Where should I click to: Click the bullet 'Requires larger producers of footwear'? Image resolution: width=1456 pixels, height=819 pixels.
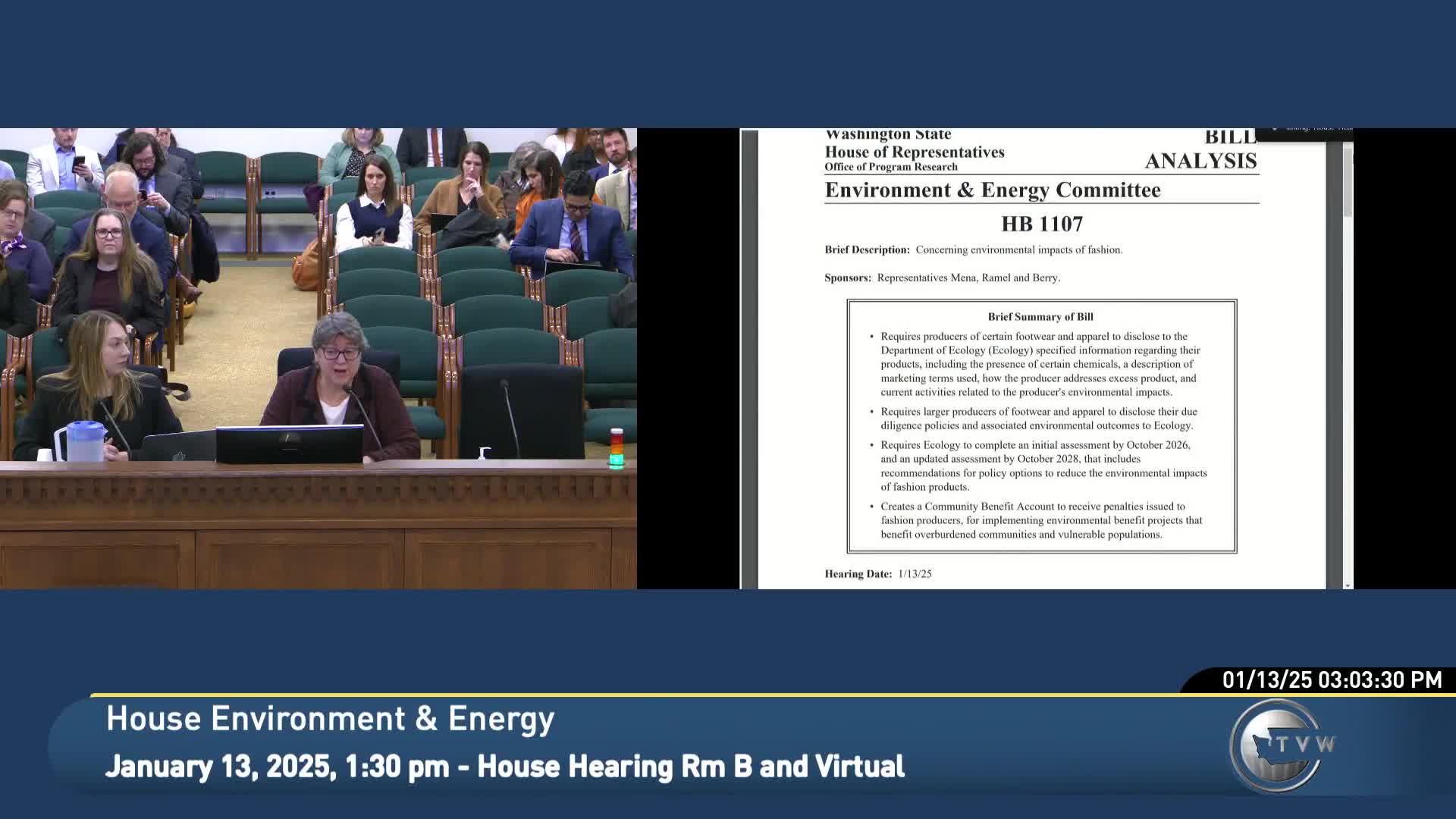coord(1037,419)
